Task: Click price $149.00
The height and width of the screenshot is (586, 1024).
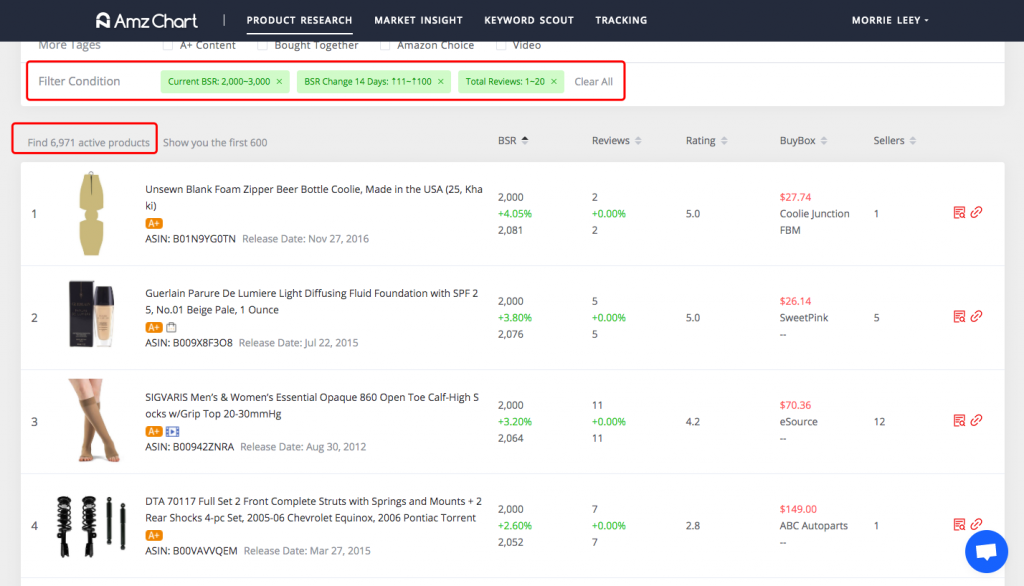Action: click(x=798, y=508)
